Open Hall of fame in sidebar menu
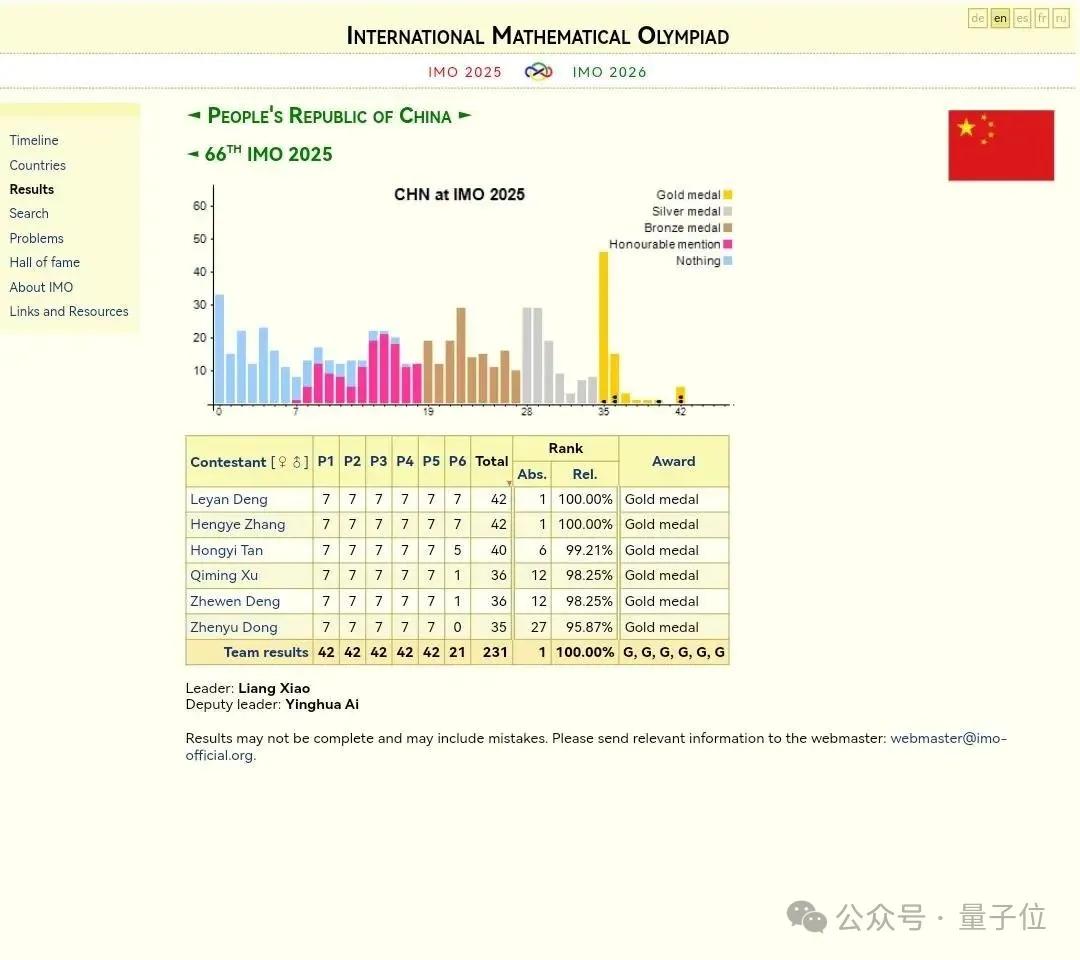This screenshot has height=960, width=1080. 44,262
